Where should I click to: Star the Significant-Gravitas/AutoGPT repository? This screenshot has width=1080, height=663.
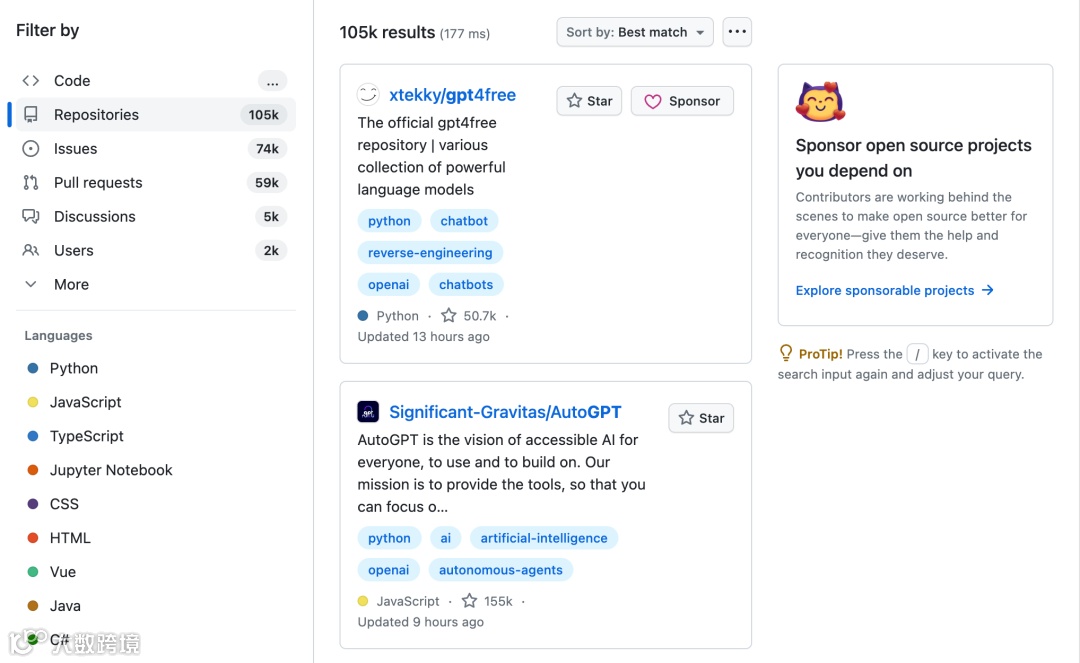tap(701, 418)
